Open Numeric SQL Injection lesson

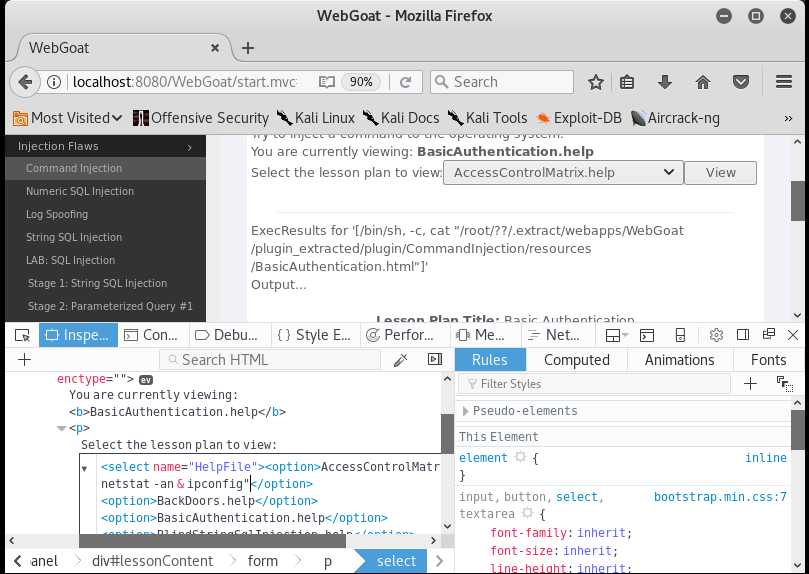click(x=105, y=191)
